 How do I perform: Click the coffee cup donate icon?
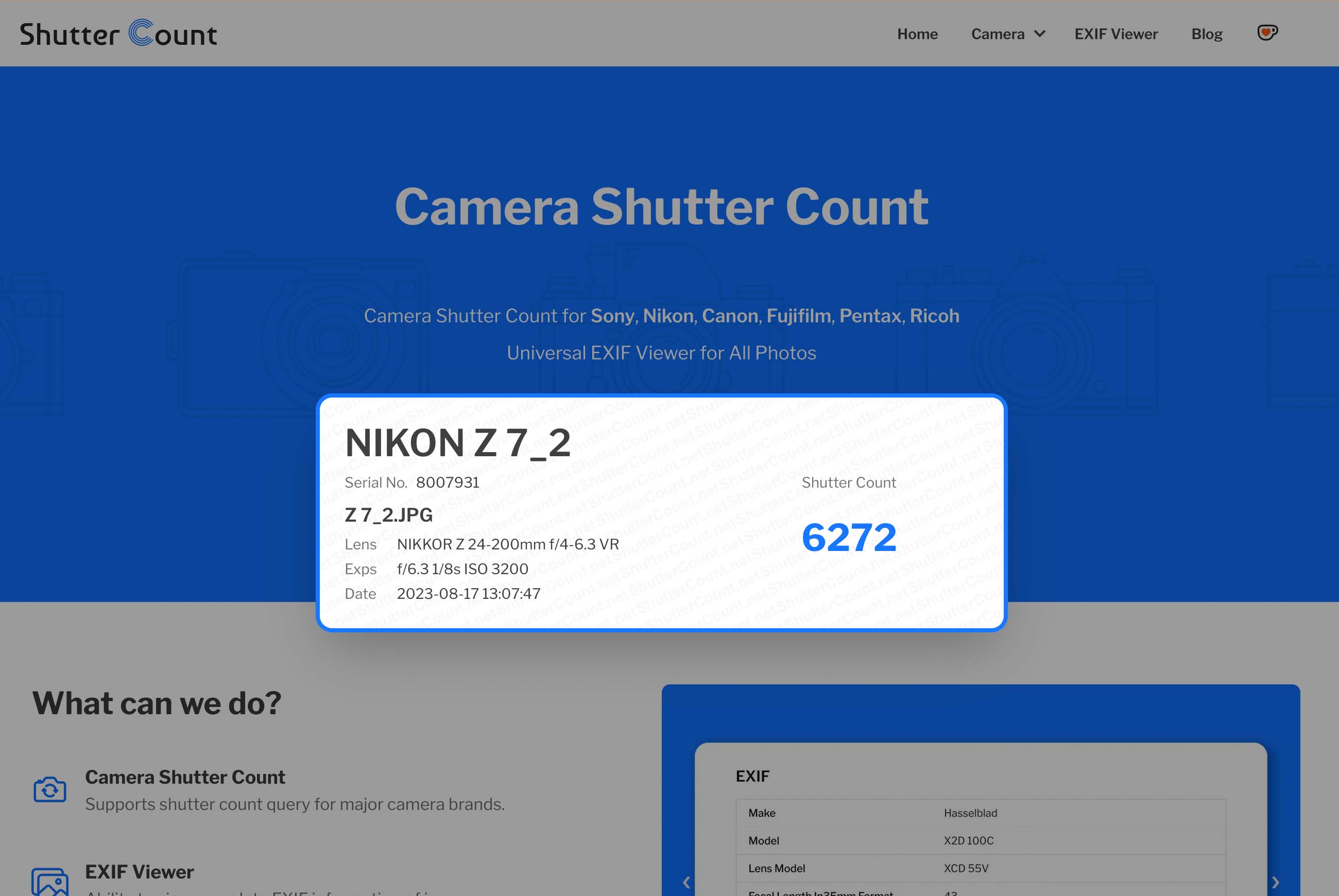pos(1267,32)
